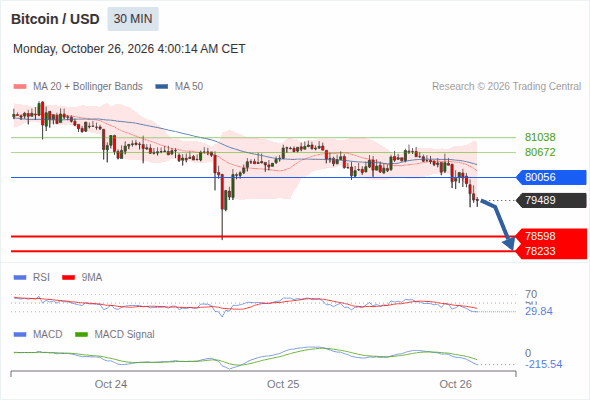Click the pink MA 20 Bollinger Bands swatch

(20, 87)
